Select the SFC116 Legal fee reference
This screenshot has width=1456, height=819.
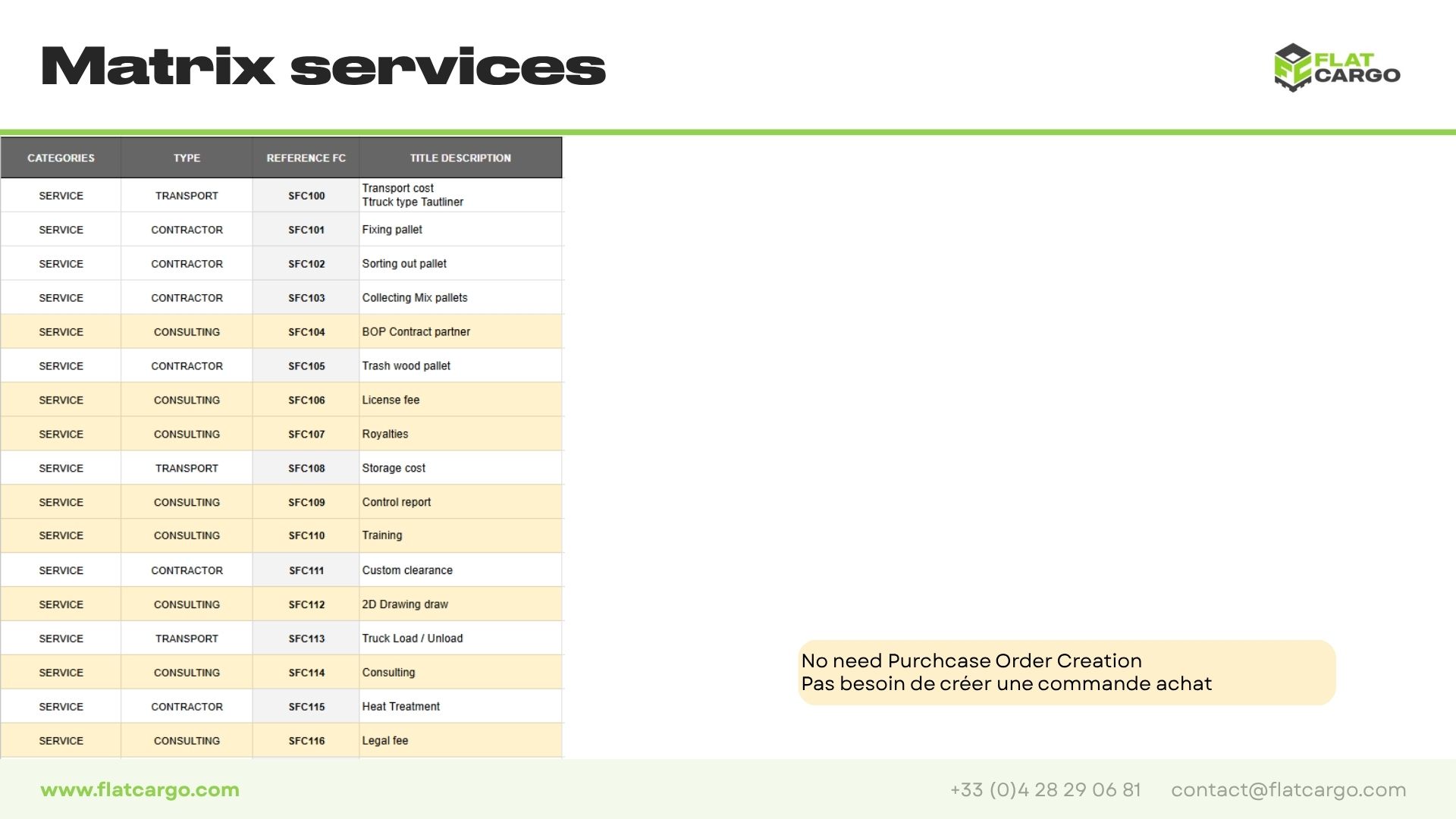point(306,741)
